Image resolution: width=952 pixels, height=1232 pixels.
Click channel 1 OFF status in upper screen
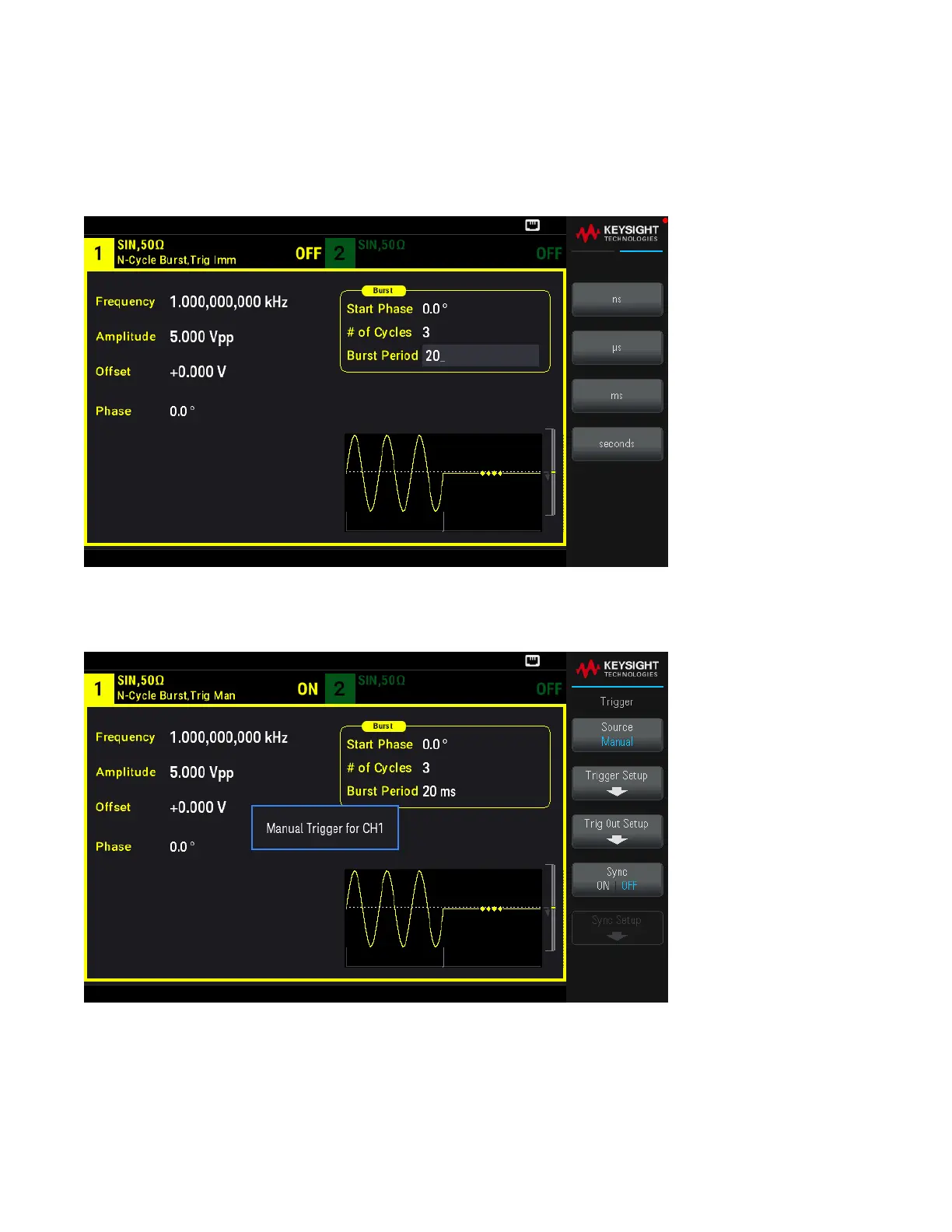(308, 254)
